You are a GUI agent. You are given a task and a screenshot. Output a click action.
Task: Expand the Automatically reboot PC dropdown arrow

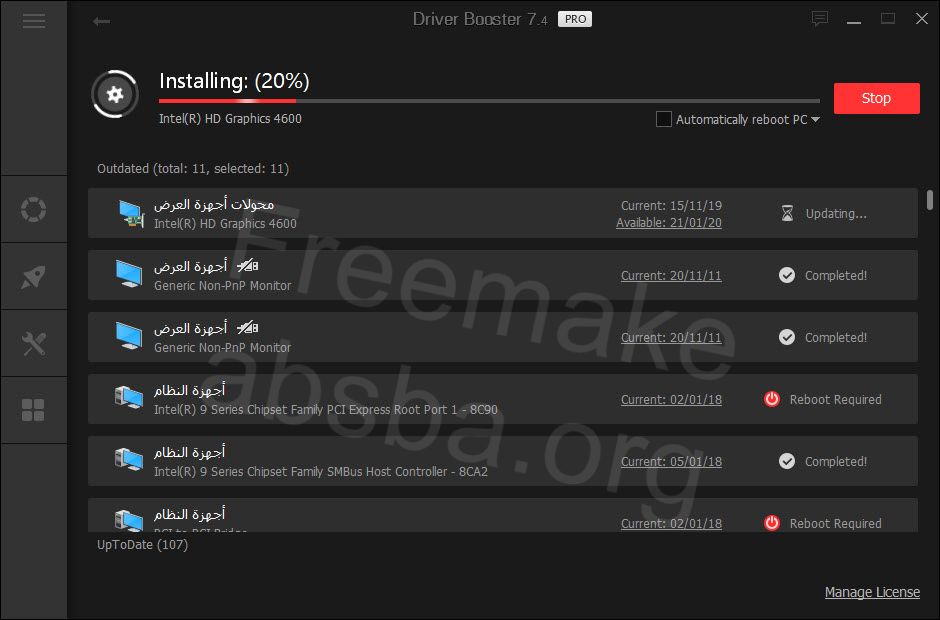tap(815, 119)
